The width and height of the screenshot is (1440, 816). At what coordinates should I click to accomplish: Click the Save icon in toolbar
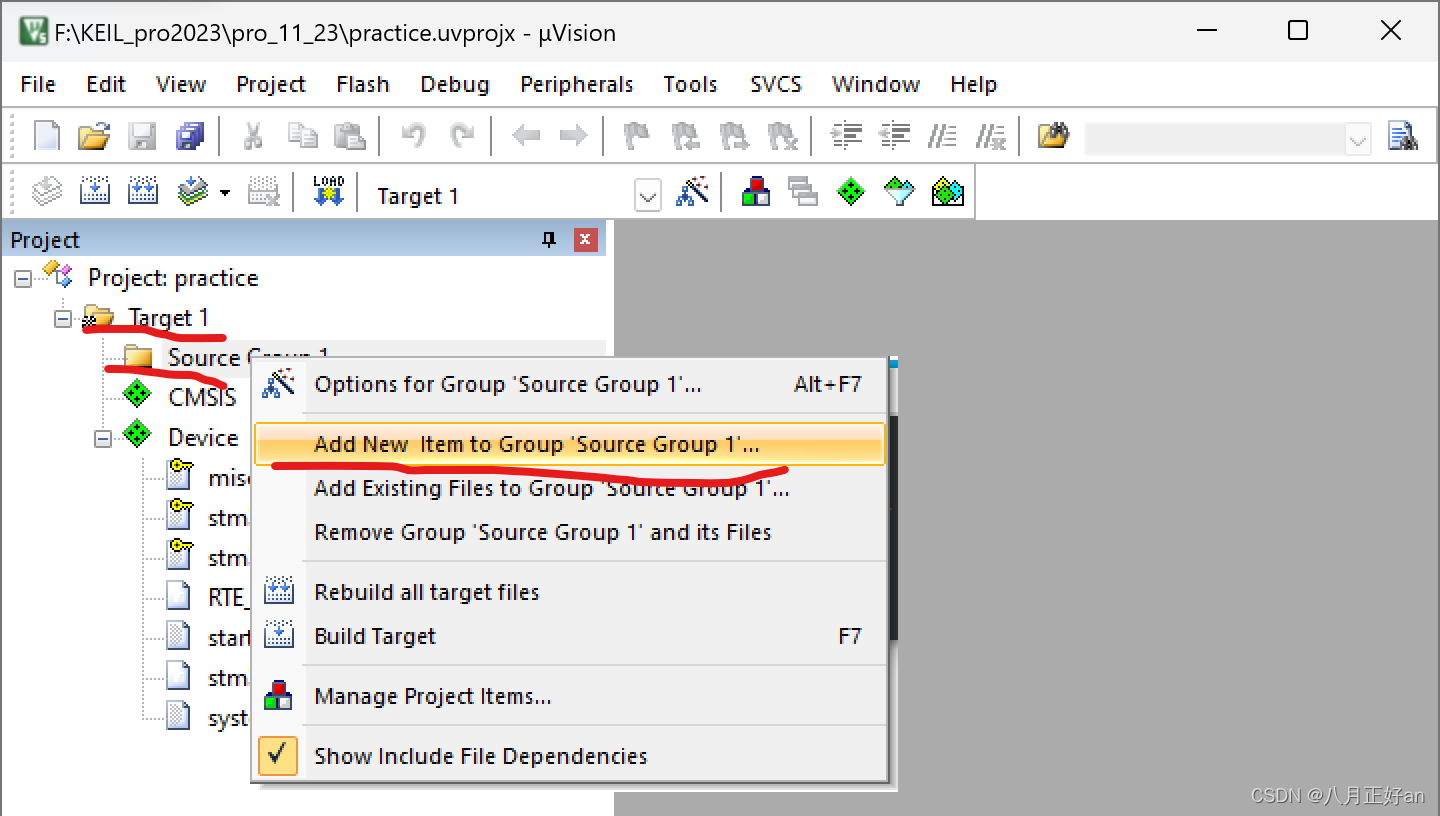point(142,135)
